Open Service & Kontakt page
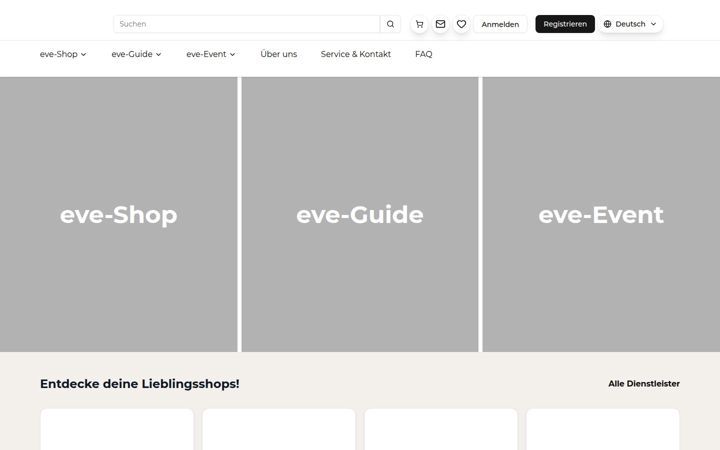720x450 pixels. [356, 54]
